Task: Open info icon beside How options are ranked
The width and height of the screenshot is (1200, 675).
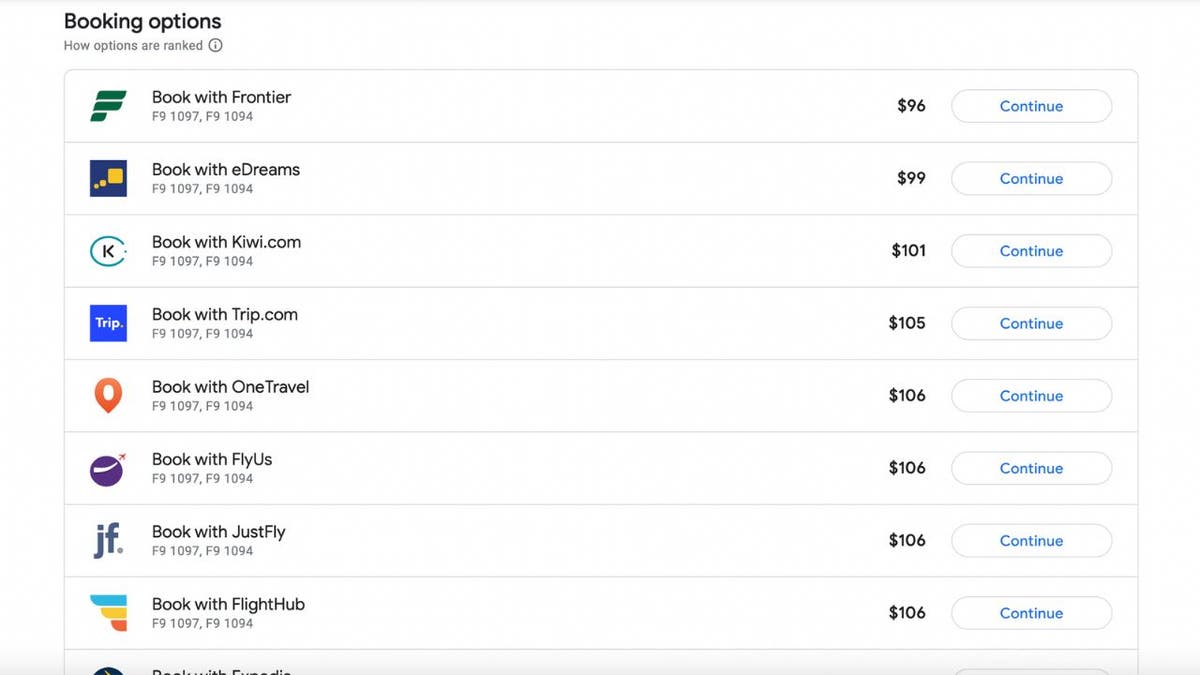Action: [215, 46]
